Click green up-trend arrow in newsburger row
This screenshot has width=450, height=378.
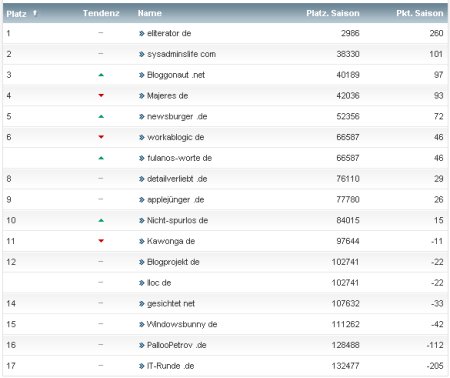point(101,116)
